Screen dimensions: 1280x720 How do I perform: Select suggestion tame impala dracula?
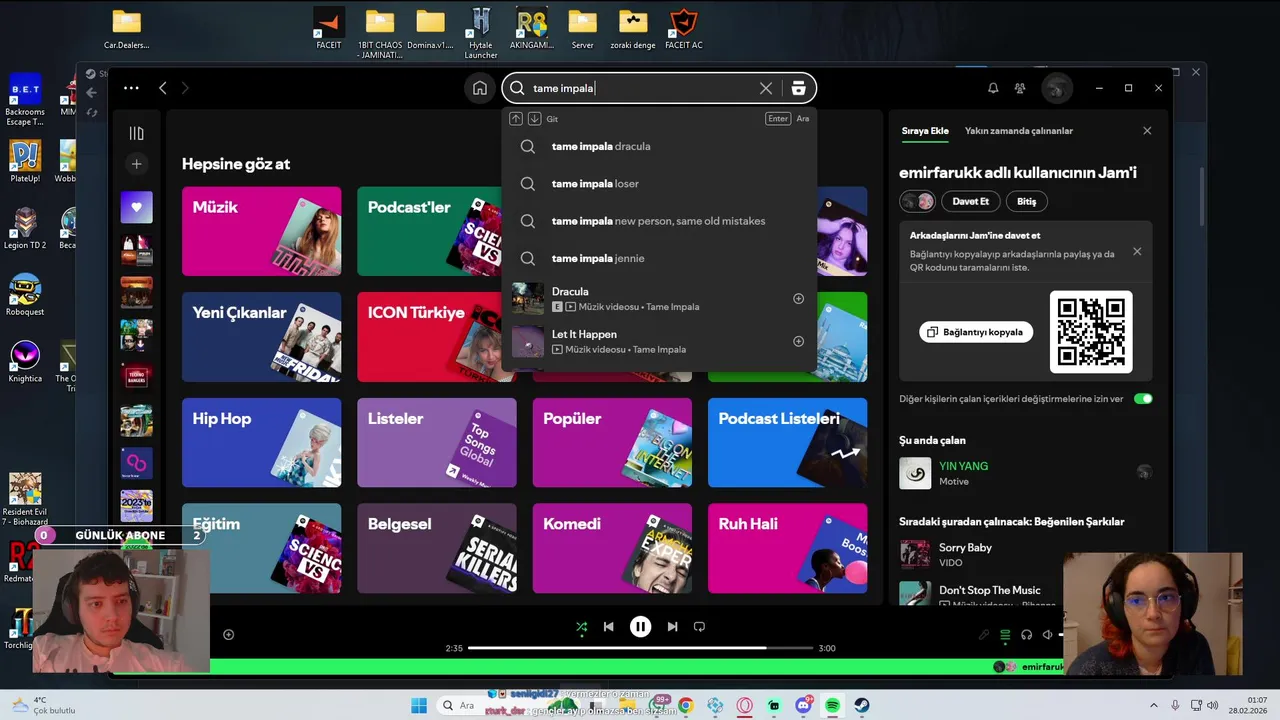pos(659,146)
